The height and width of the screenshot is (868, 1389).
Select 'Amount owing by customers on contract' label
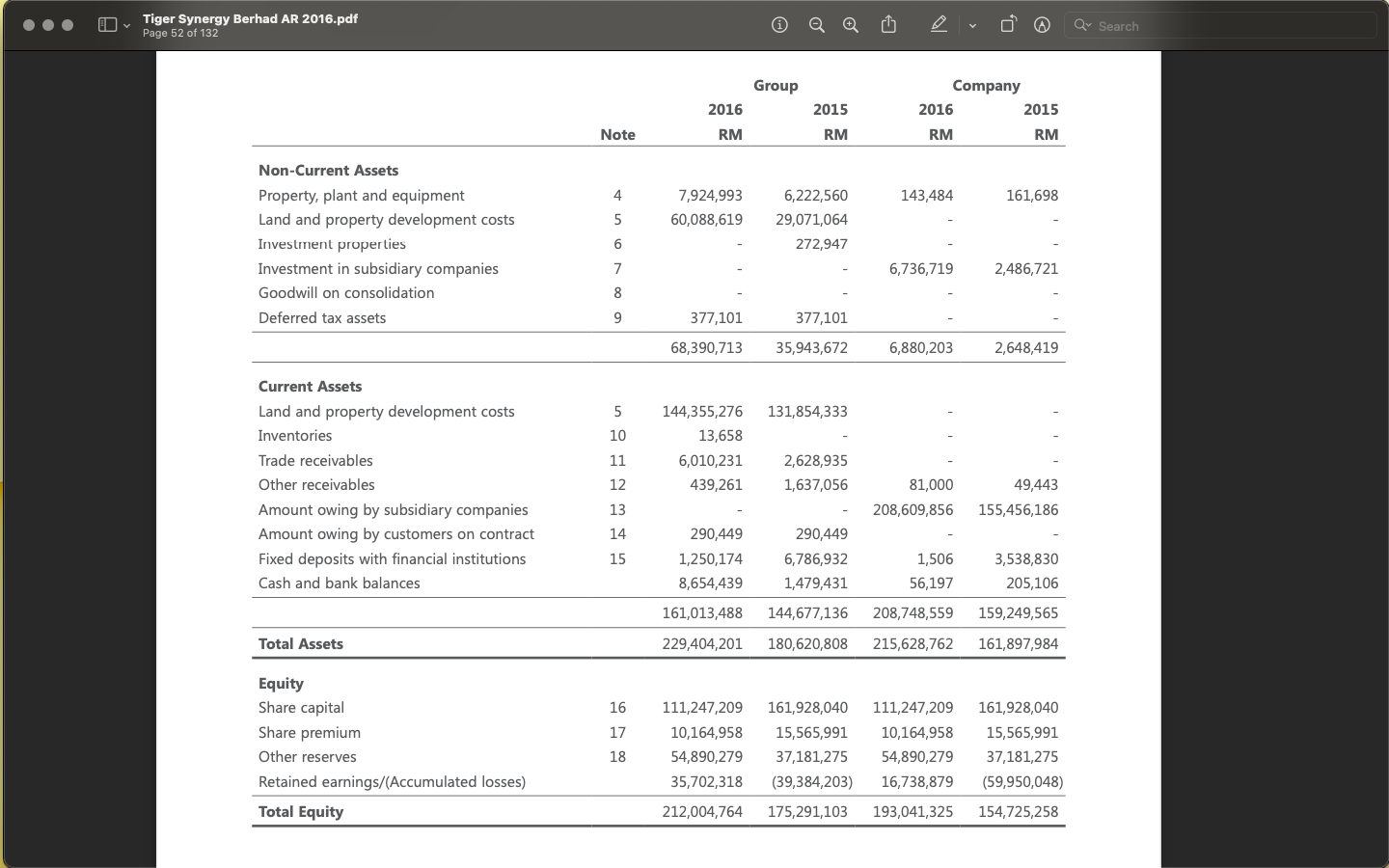point(396,534)
